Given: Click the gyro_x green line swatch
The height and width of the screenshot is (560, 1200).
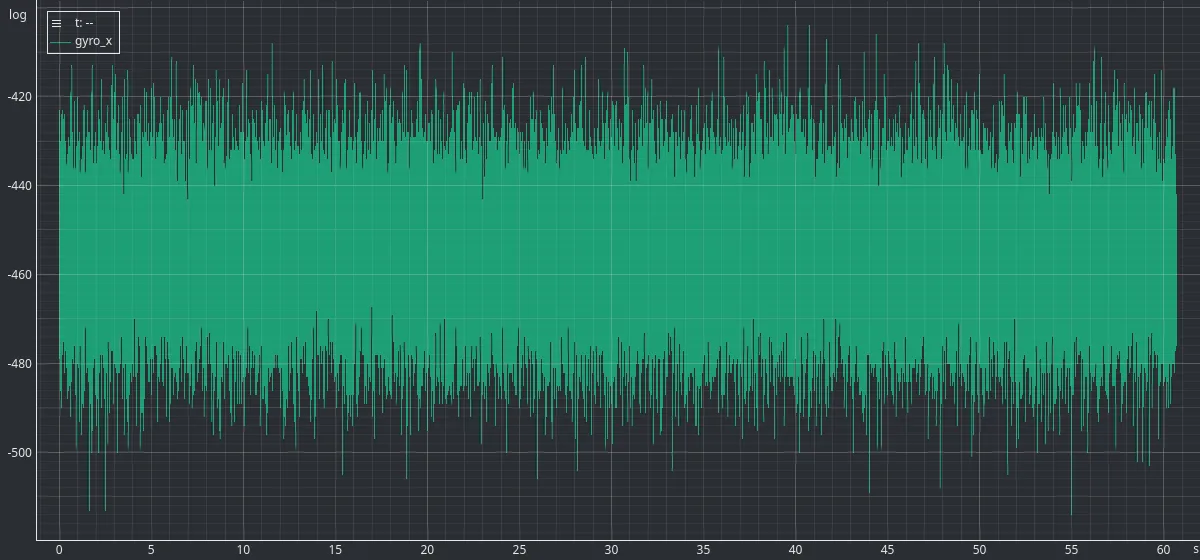Looking at the screenshot, I should (x=60, y=41).
